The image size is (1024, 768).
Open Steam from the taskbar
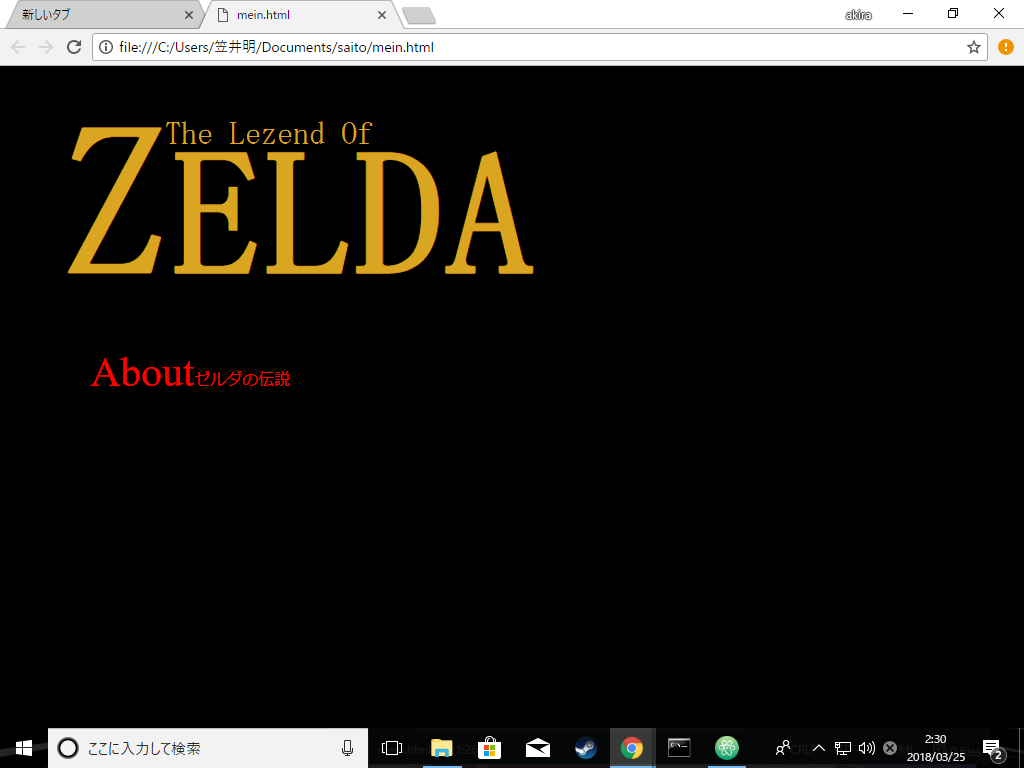click(x=586, y=748)
